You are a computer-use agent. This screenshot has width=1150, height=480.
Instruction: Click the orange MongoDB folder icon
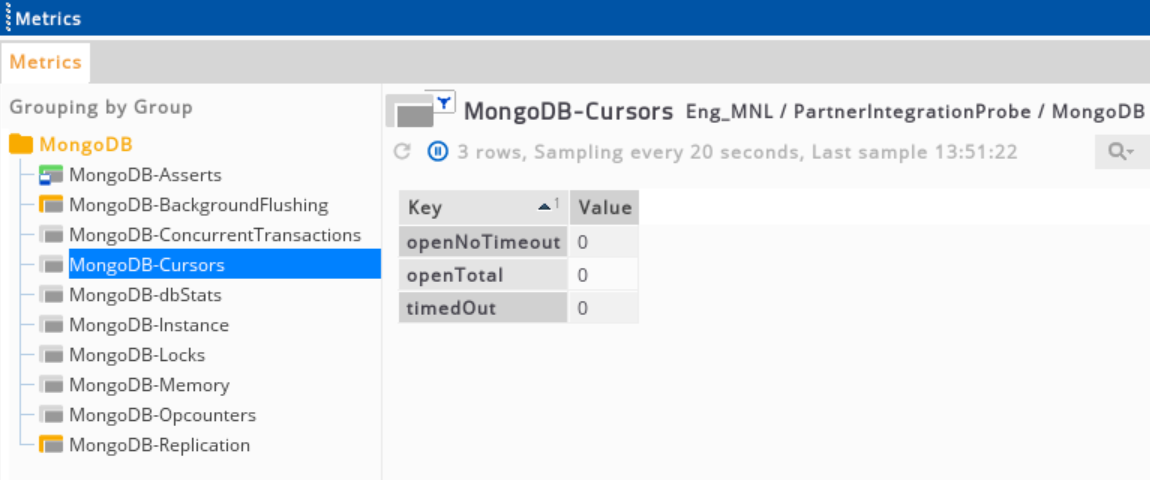22,144
